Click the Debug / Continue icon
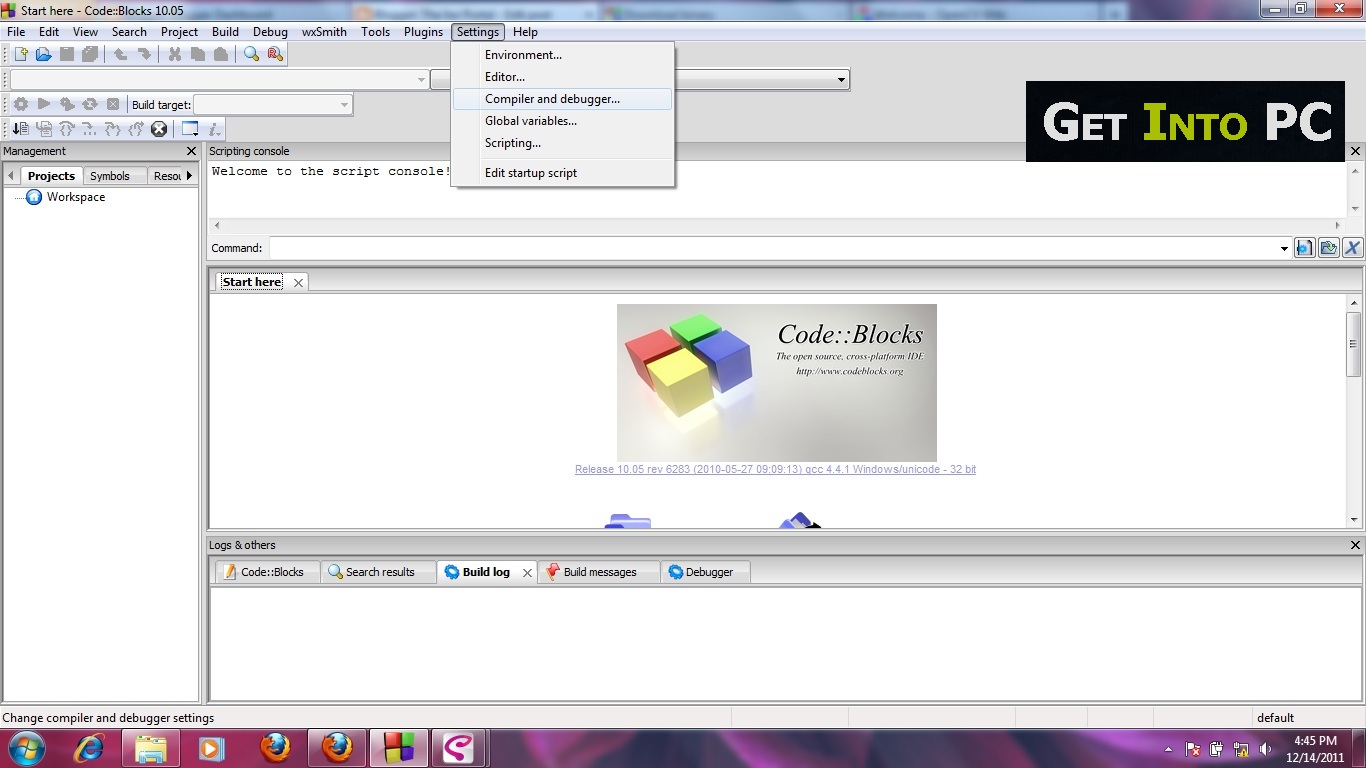This screenshot has height=768, width=1366. (20, 129)
